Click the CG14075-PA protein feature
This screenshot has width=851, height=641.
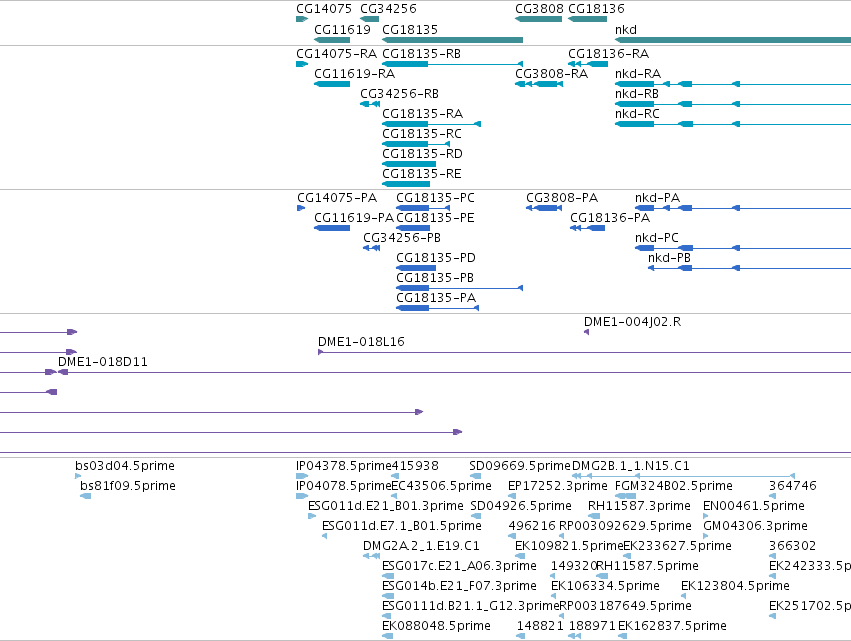(x=301, y=208)
